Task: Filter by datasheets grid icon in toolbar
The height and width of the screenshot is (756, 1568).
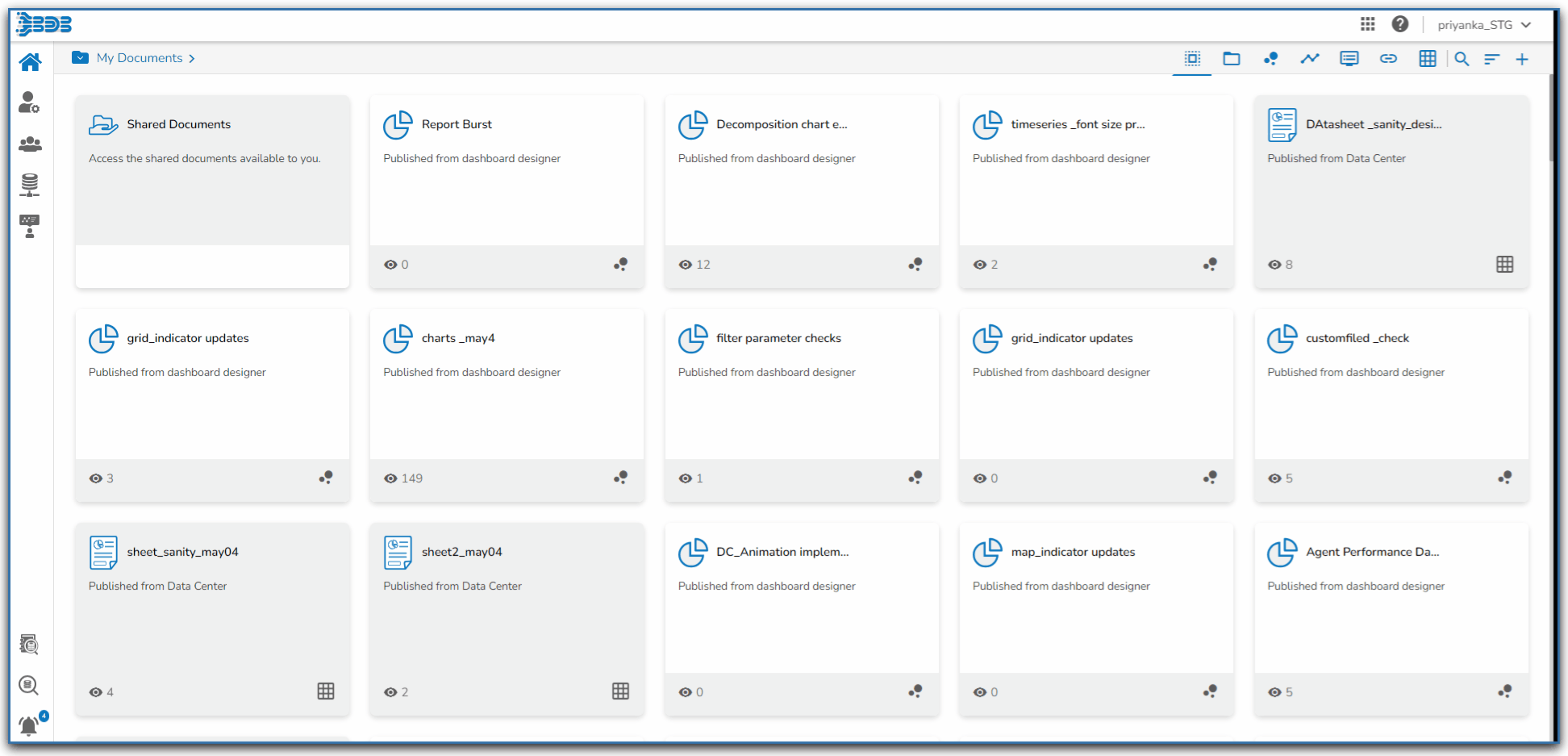Action: (1428, 58)
